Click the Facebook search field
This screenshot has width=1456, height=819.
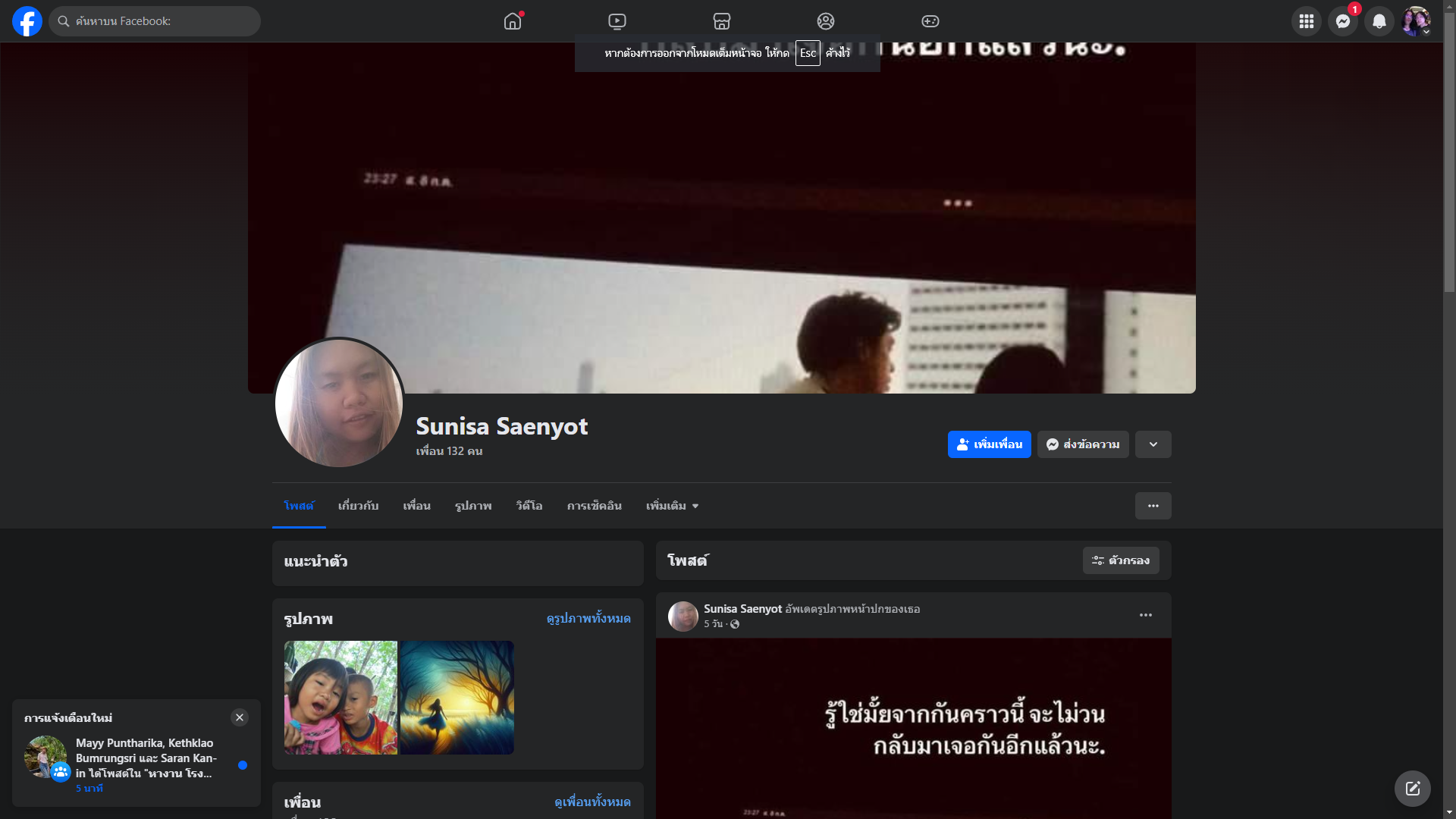click(155, 21)
